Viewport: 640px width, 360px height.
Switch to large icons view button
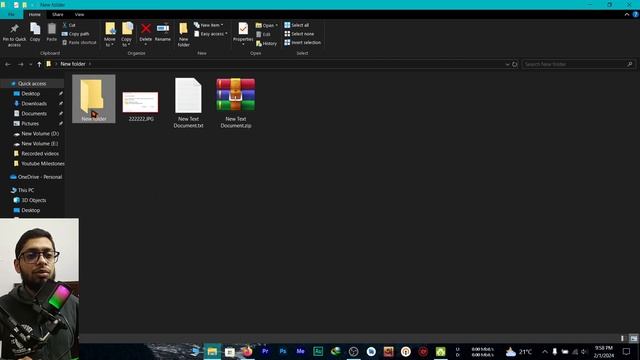tap(633, 338)
